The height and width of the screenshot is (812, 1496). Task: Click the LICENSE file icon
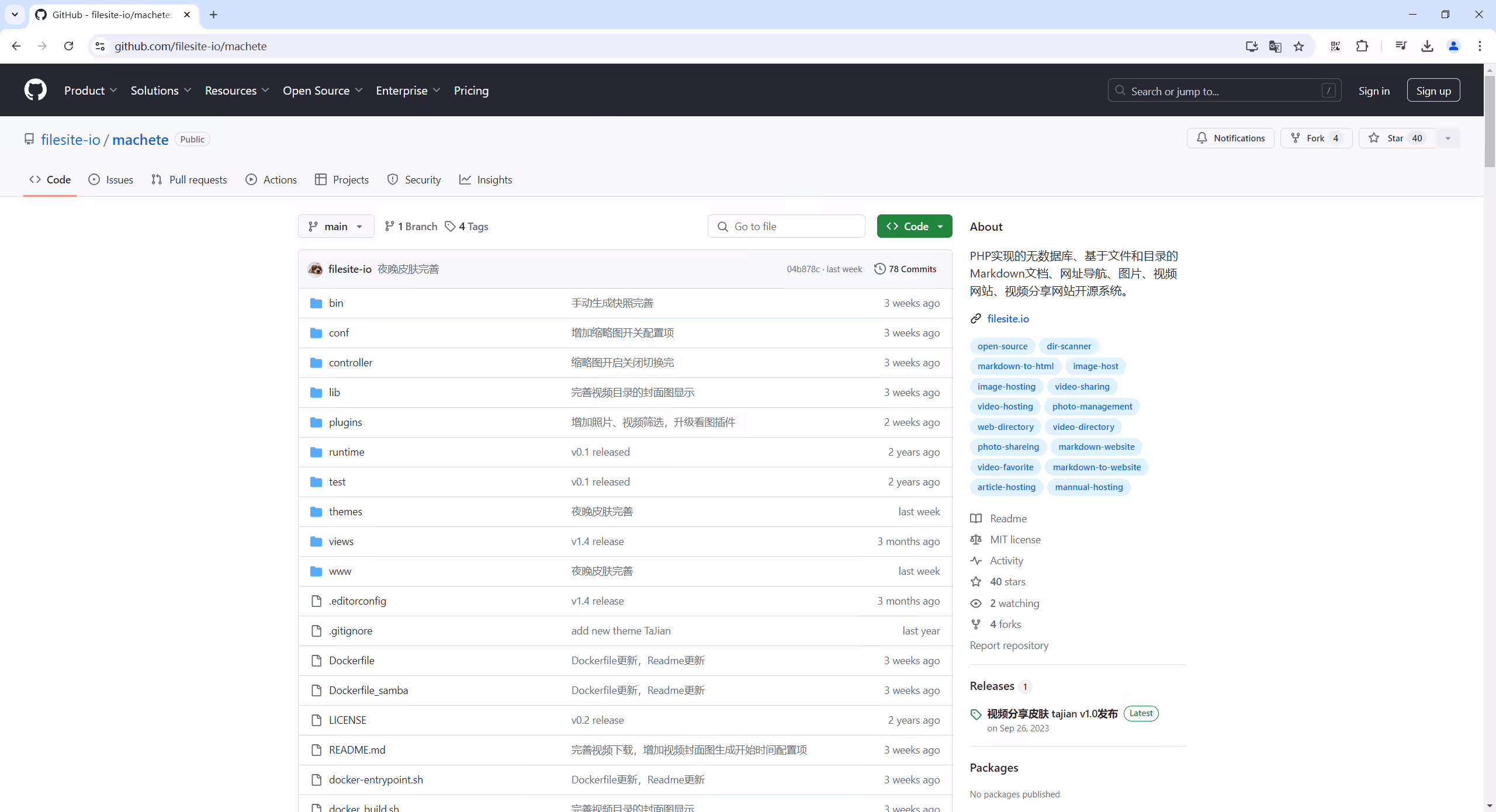316,720
